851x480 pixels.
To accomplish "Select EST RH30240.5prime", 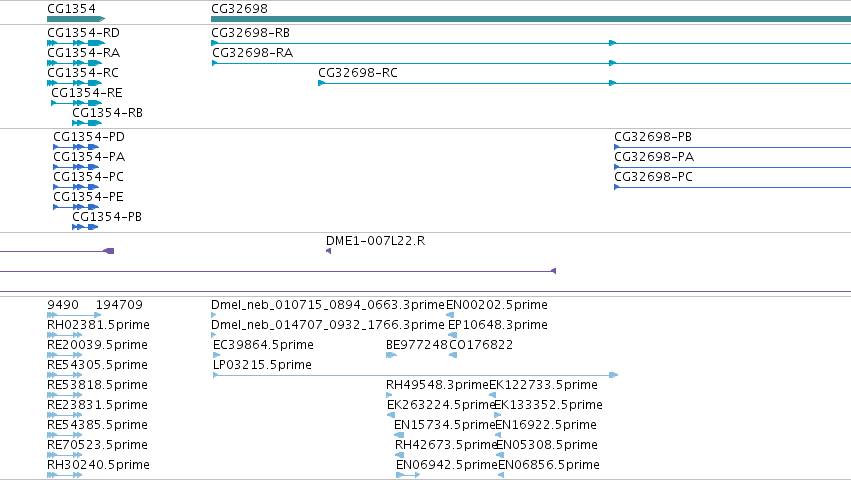I will (98, 465).
